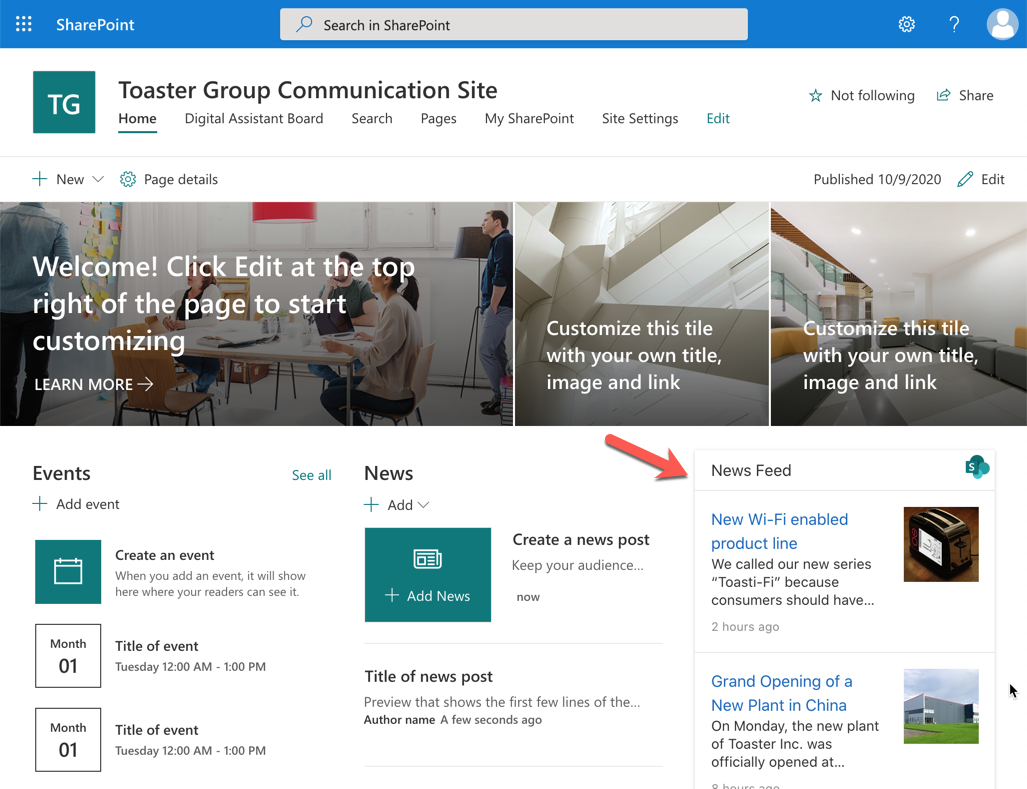Open the user profile avatar
Image resolution: width=1027 pixels, height=789 pixels.
tap(1002, 24)
